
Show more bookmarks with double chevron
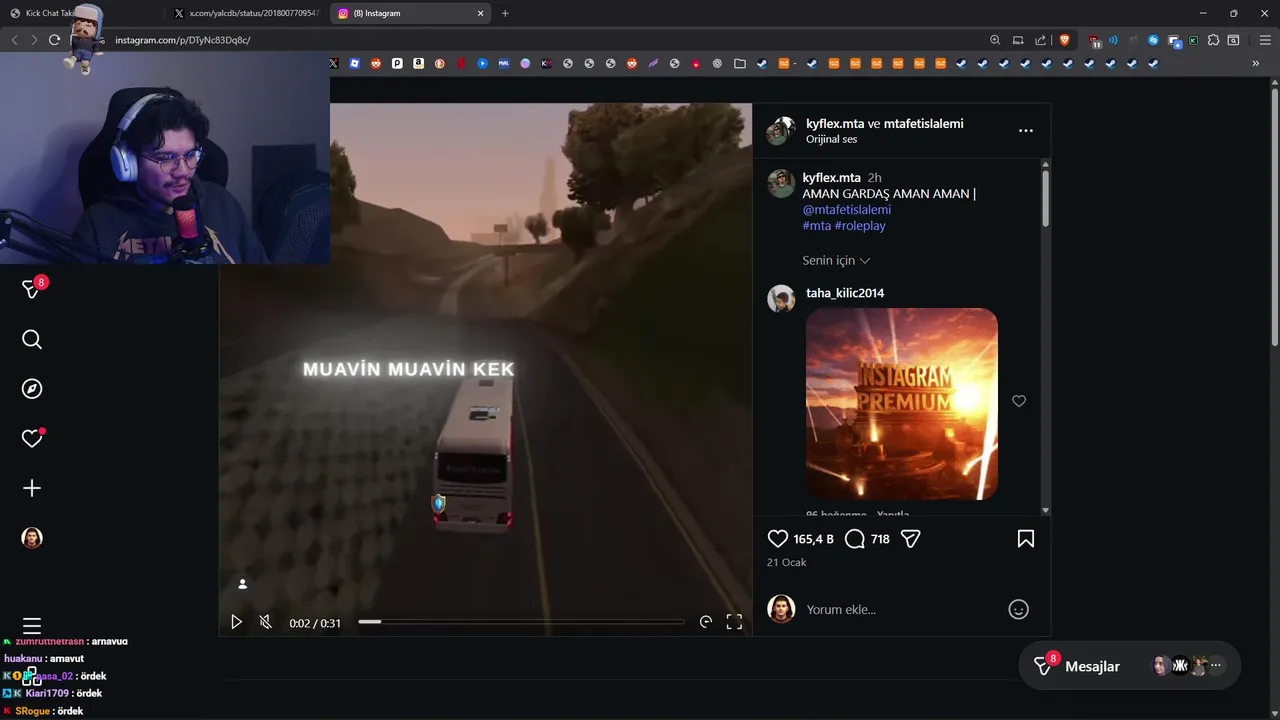click(1255, 63)
